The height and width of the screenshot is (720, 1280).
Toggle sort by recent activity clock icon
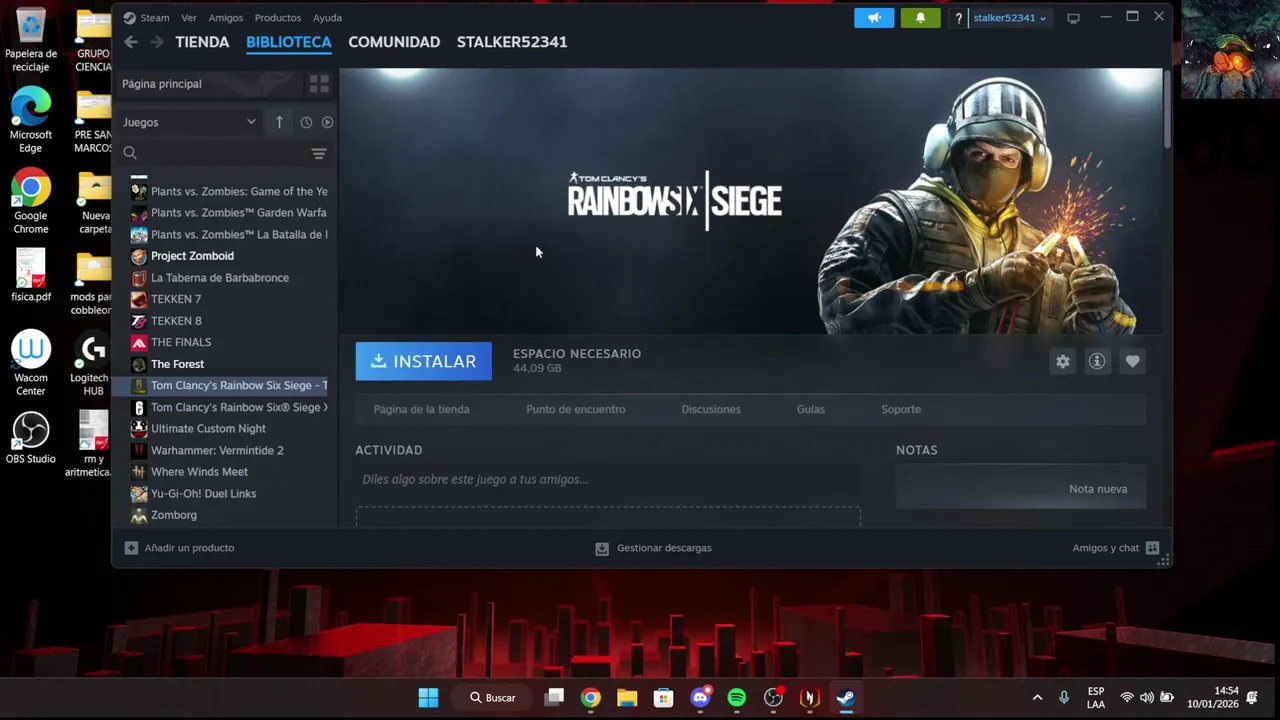click(x=306, y=122)
